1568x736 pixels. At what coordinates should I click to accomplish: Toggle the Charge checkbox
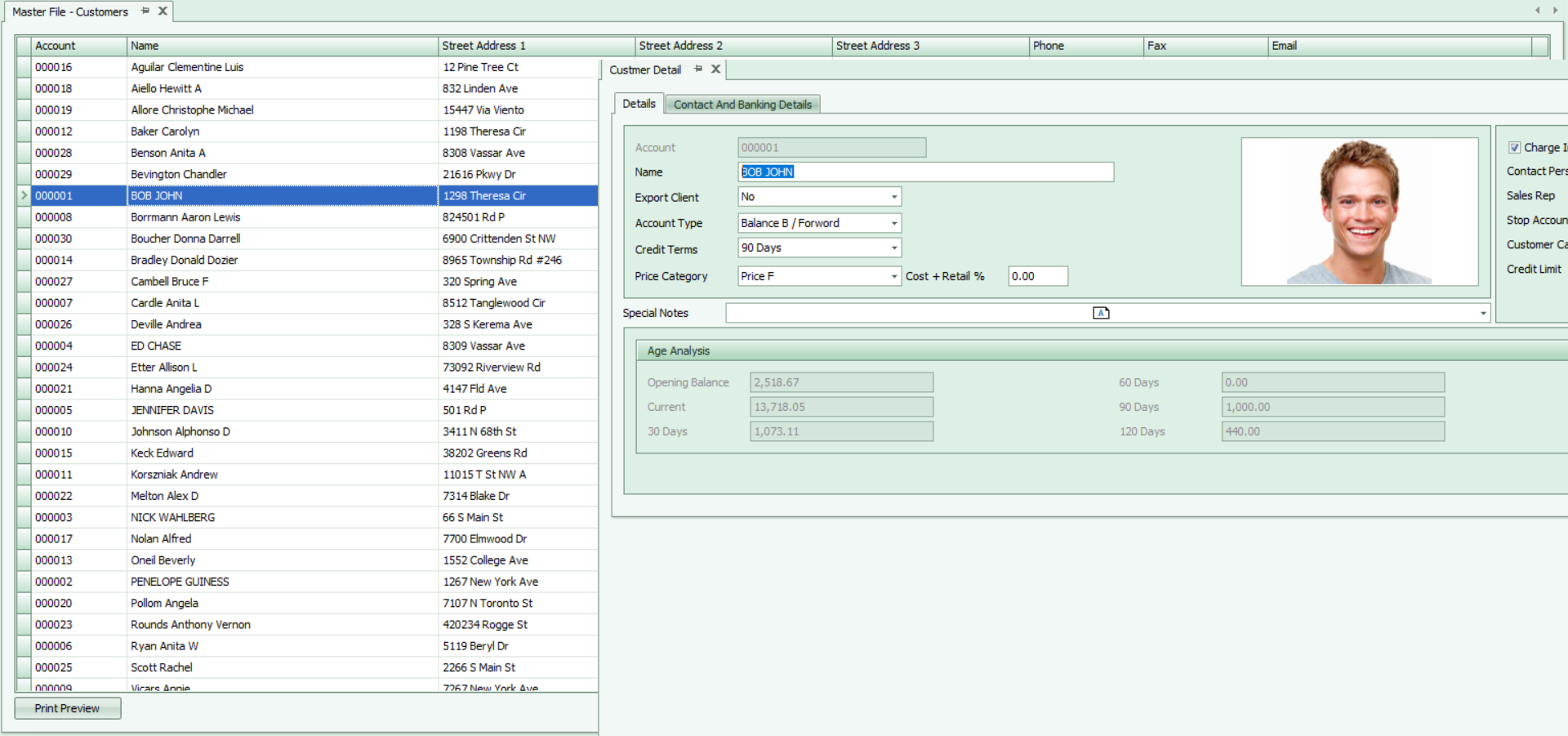tap(1515, 148)
